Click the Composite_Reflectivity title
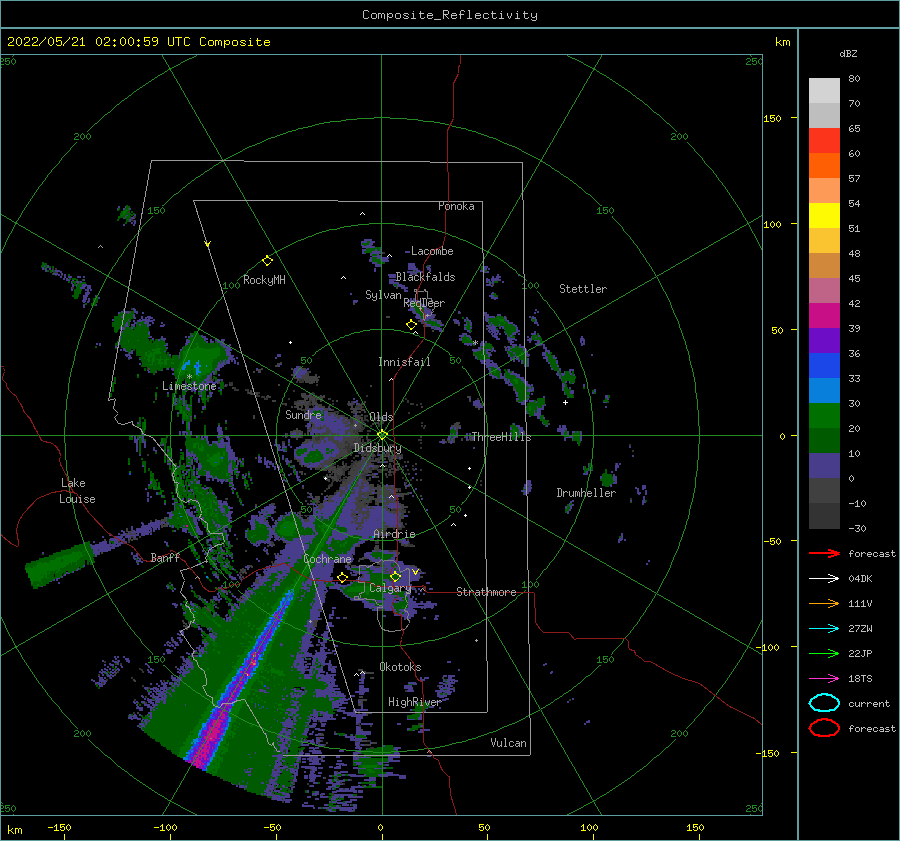900x841 pixels. pyautogui.click(x=450, y=15)
